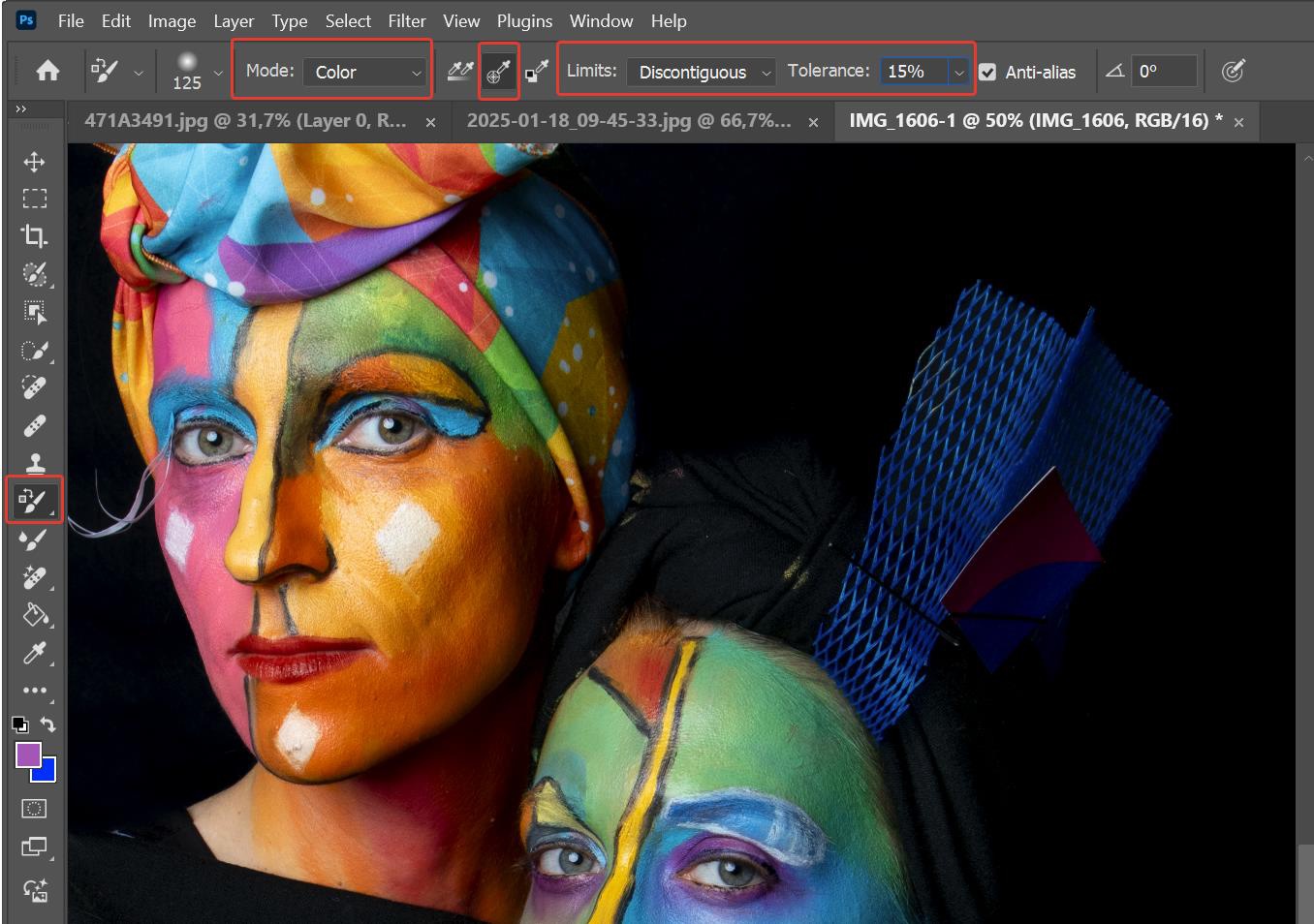Switch to the 471A3491.jpg document tab
The width and height of the screenshot is (1314, 924).
tap(245, 121)
